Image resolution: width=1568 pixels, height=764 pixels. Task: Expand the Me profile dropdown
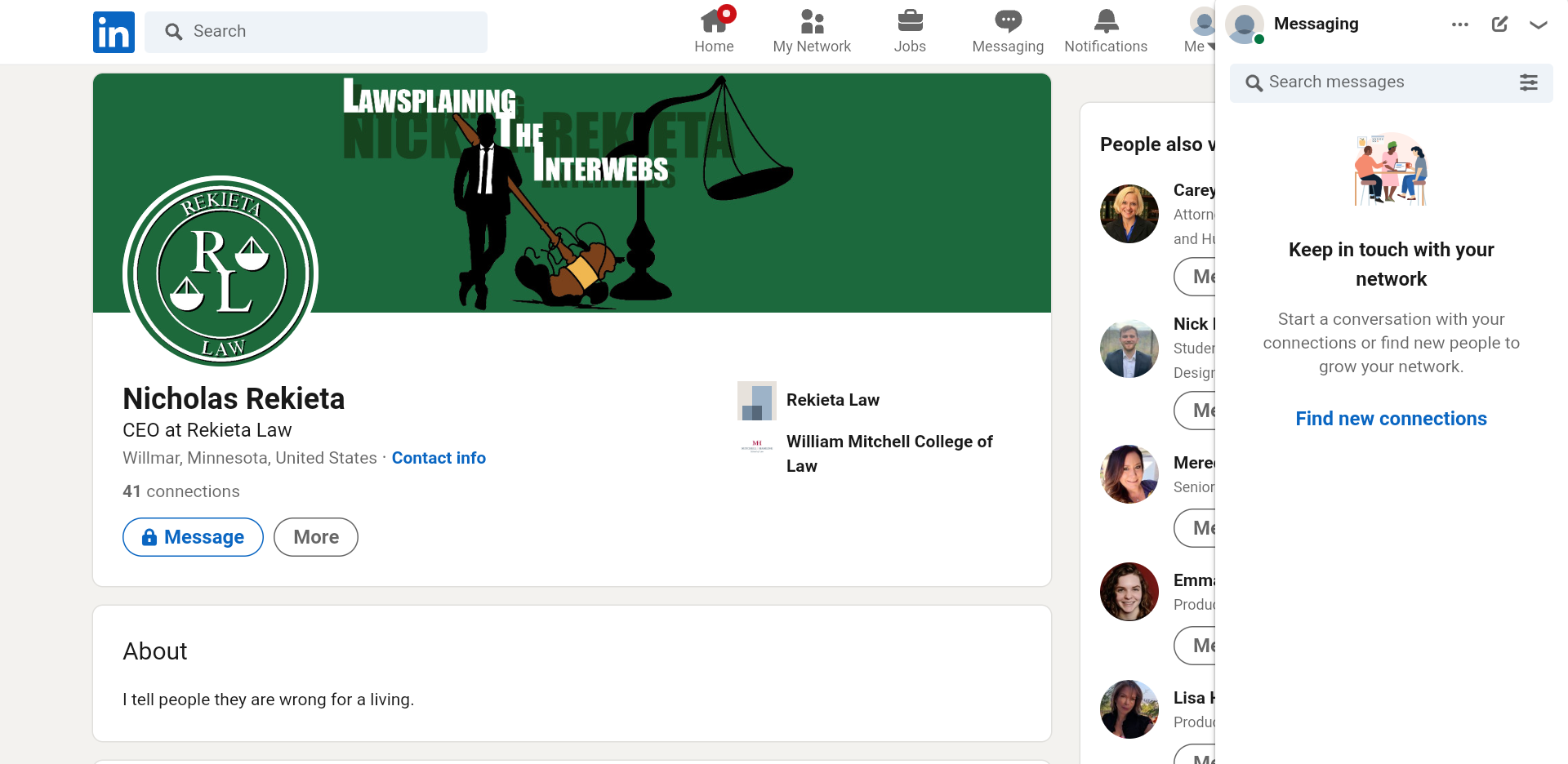pyautogui.click(x=1199, y=32)
